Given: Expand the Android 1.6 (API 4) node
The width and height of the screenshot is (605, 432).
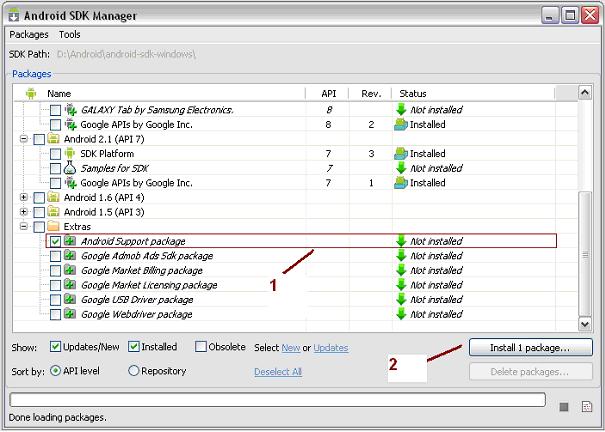Looking at the screenshot, I should click(24, 197).
